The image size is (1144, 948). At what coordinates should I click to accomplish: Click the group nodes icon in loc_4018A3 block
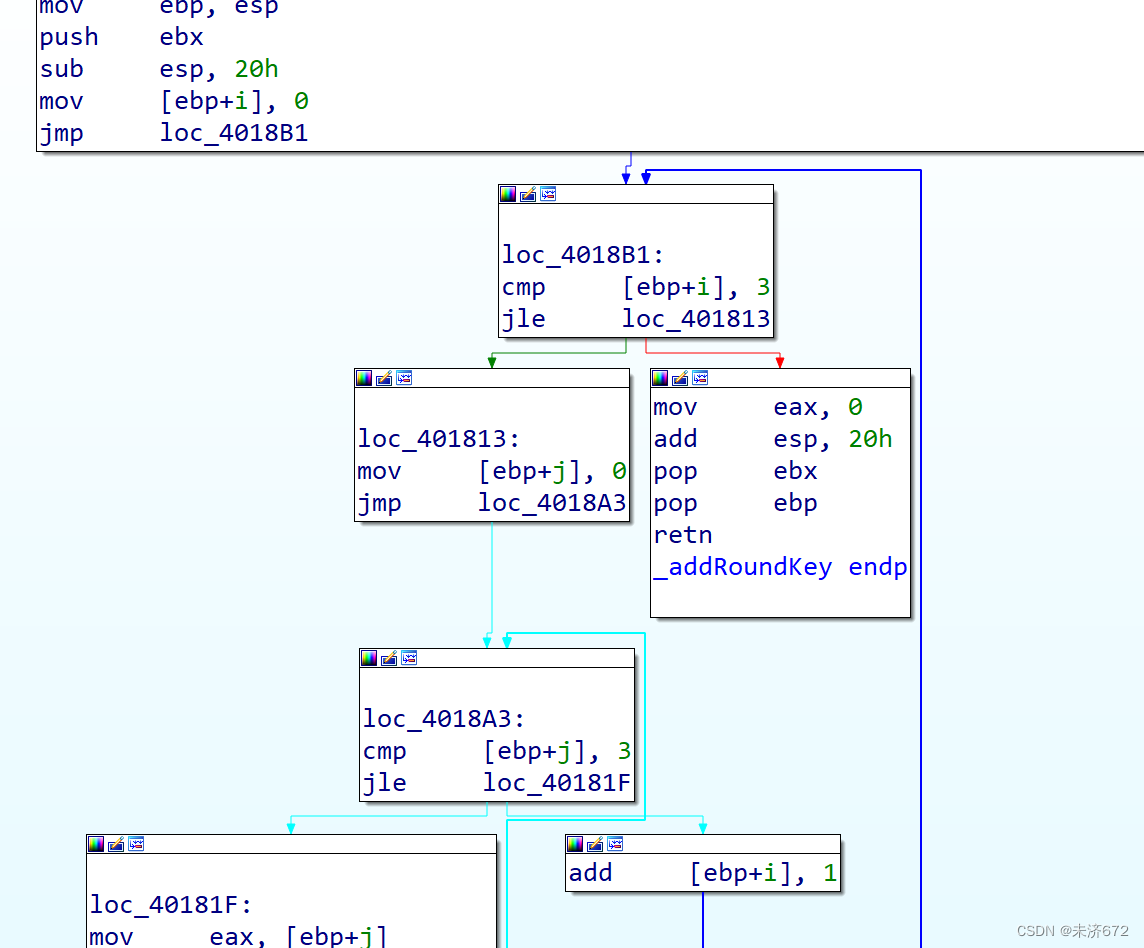(x=409, y=658)
